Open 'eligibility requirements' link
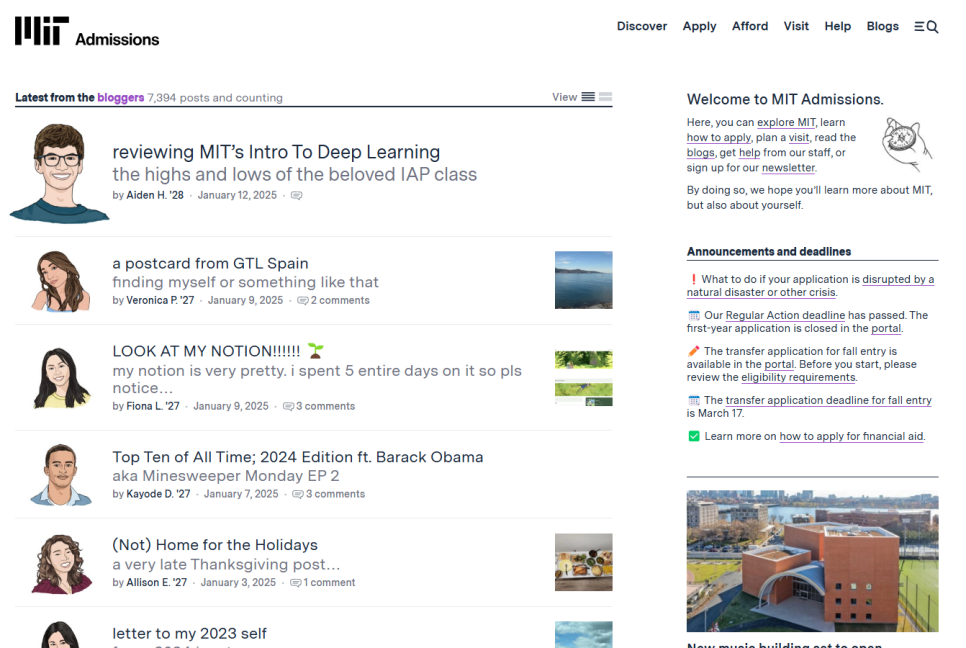966x648 pixels. tap(798, 377)
